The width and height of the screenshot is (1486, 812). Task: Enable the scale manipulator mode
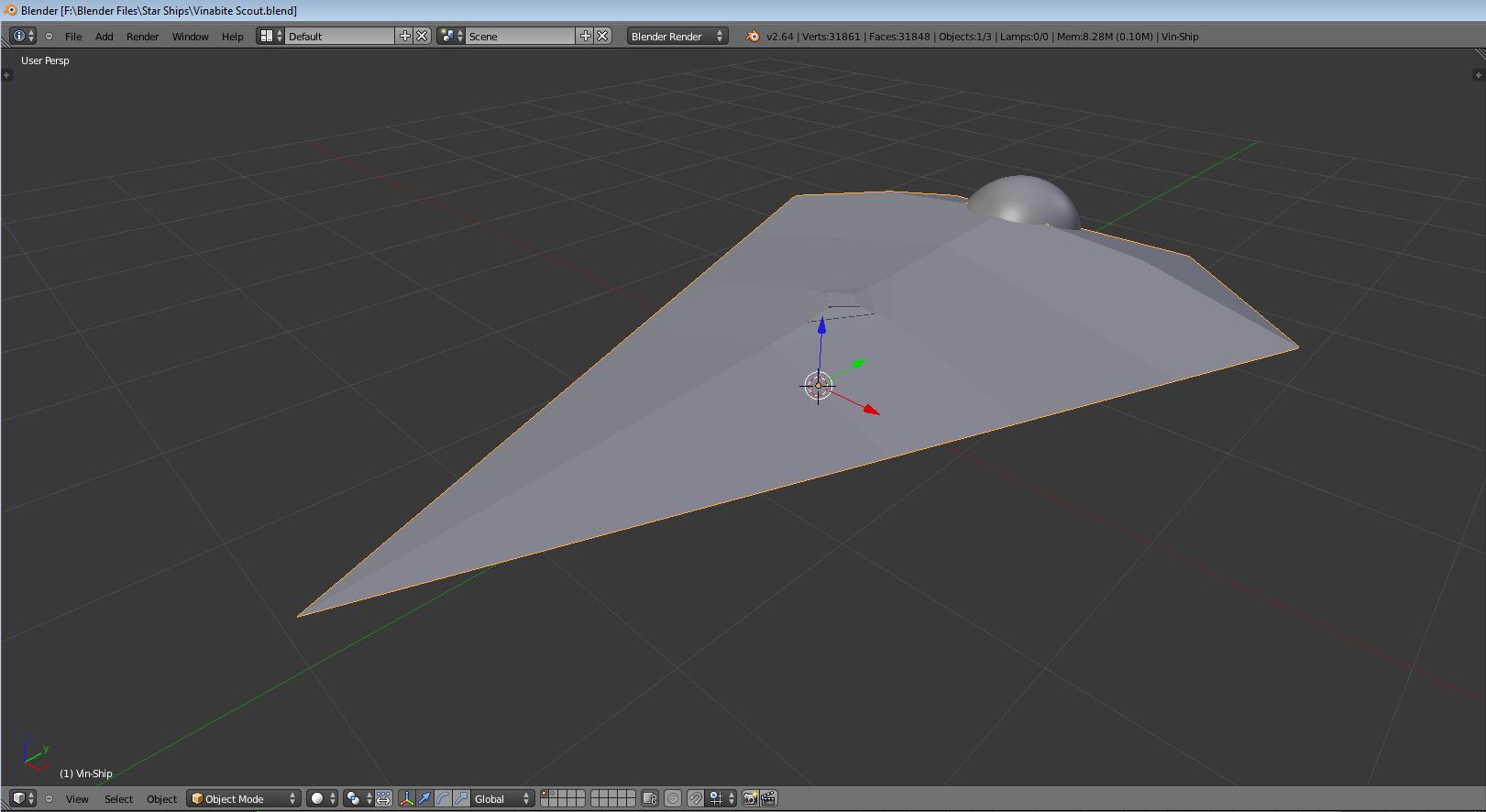(x=461, y=799)
